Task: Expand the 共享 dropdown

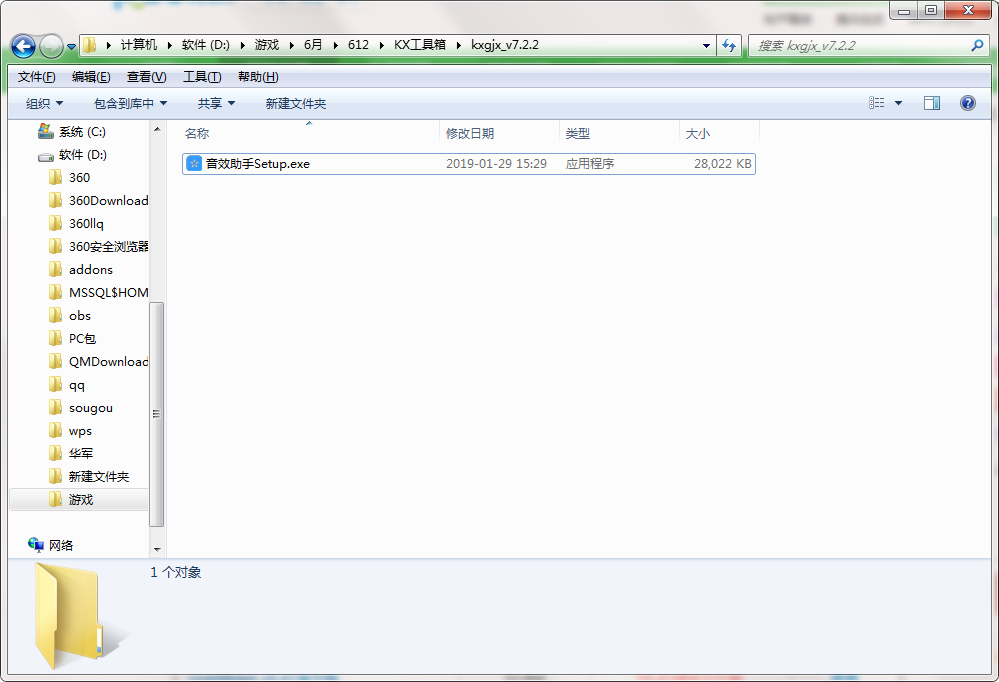Action: [216, 103]
